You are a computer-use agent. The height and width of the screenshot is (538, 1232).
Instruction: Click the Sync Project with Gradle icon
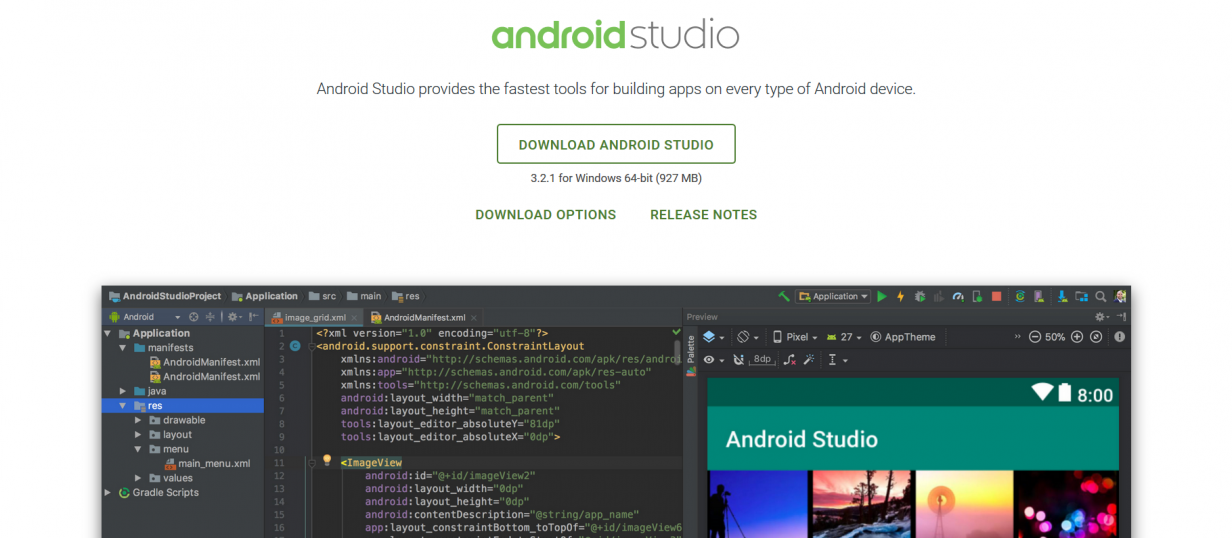[x=1020, y=297]
